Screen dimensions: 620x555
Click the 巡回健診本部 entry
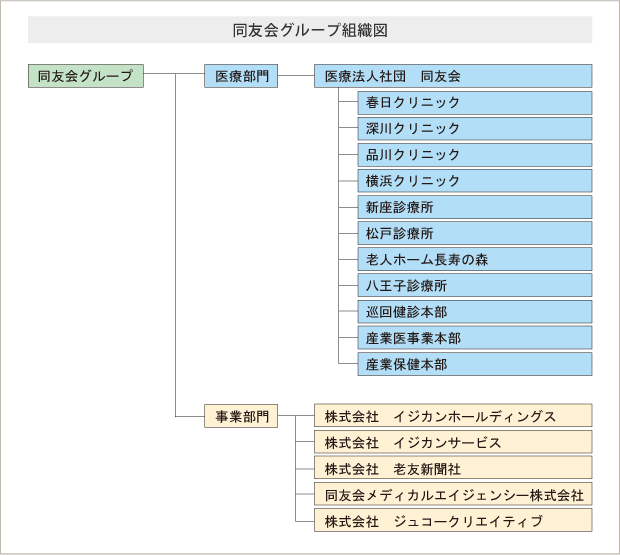[475, 312]
